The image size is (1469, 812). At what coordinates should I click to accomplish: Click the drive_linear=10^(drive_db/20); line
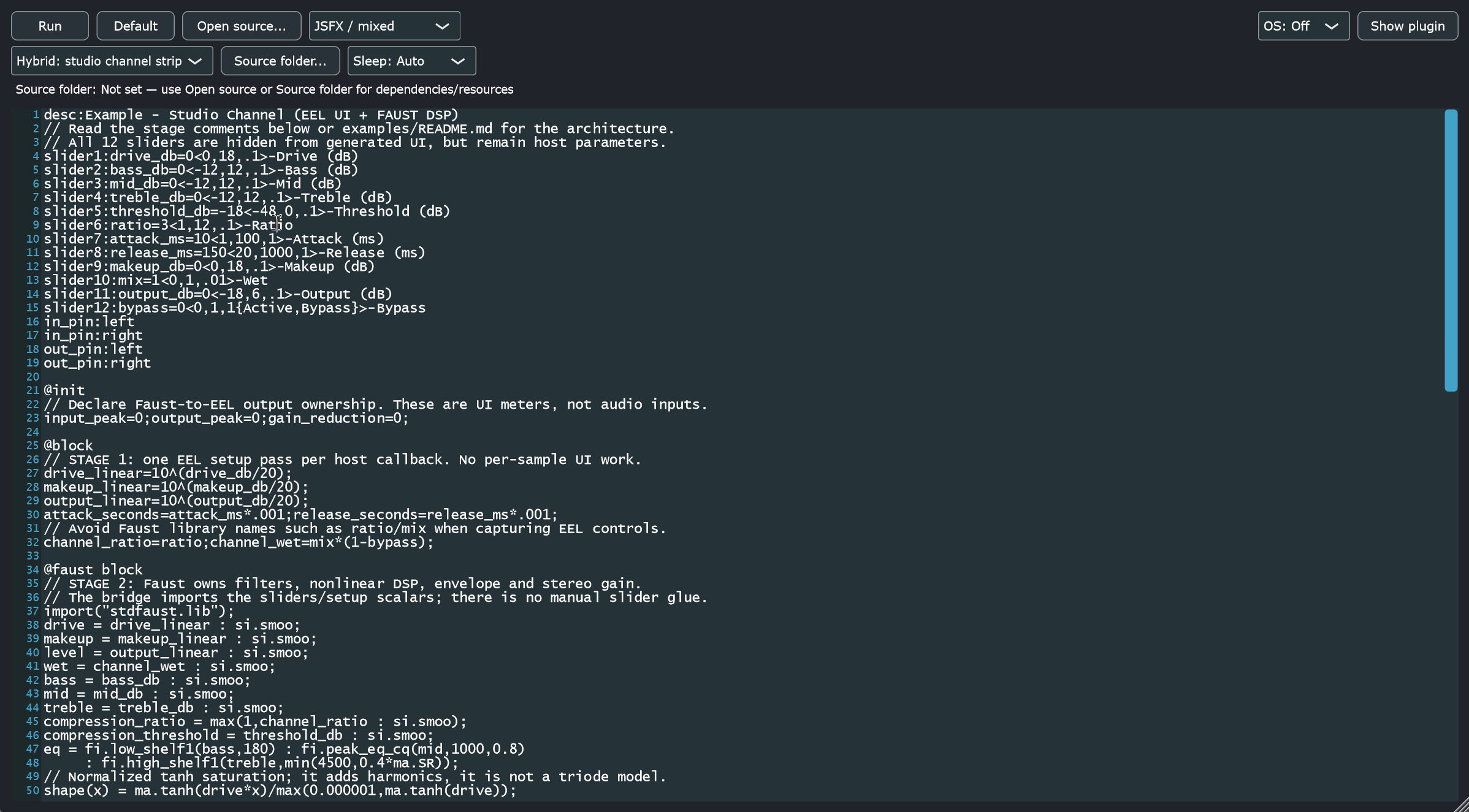point(168,473)
